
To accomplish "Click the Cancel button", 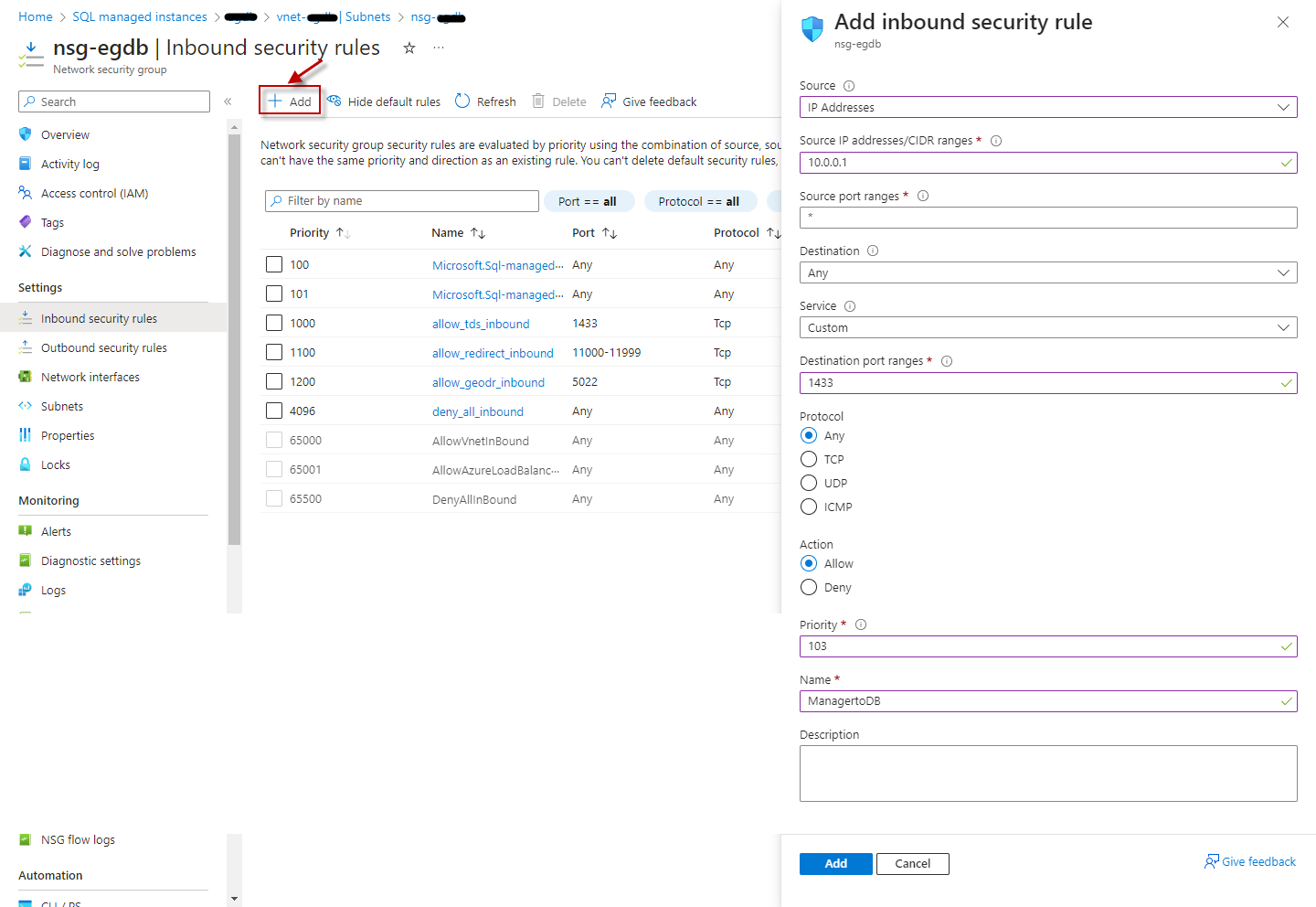I will pos(912,863).
